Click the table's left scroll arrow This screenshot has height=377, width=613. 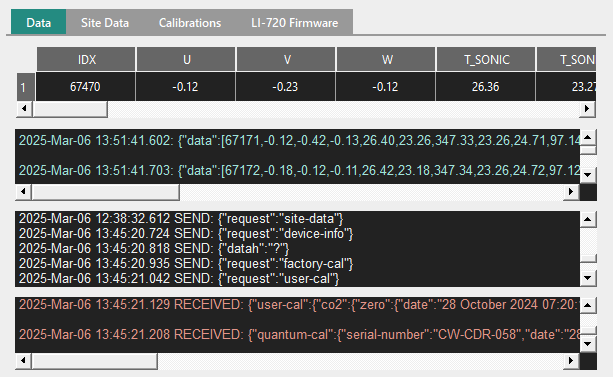(x=24, y=108)
